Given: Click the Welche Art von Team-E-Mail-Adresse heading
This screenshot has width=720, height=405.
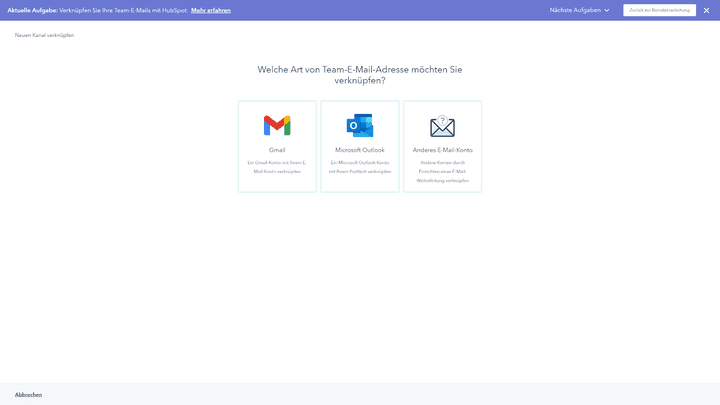Looking at the screenshot, I should point(360,75).
